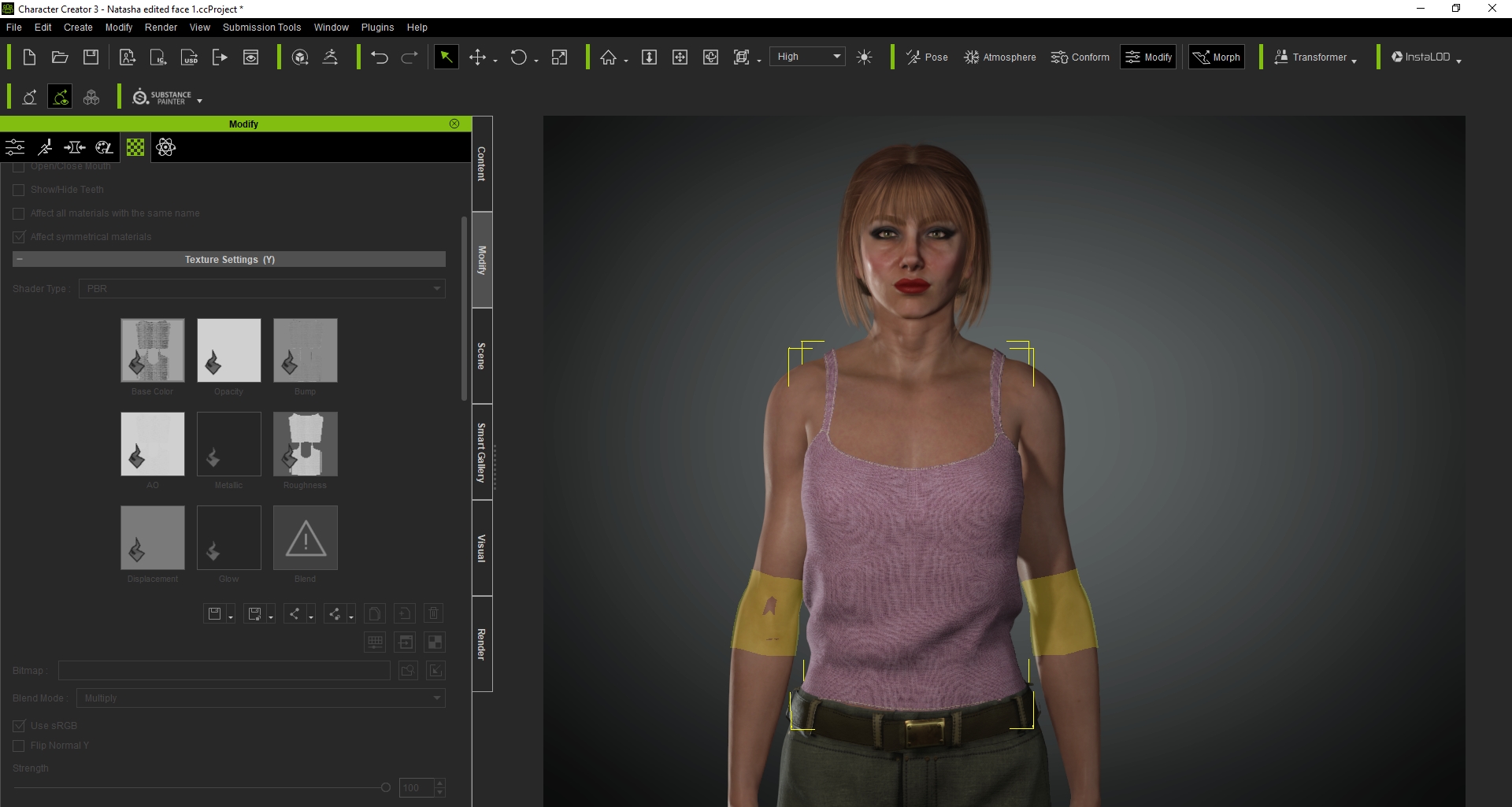Toggle the Open/Close Mouth checkbox
Viewport: 1512px width, 807px height.
pos(19,167)
